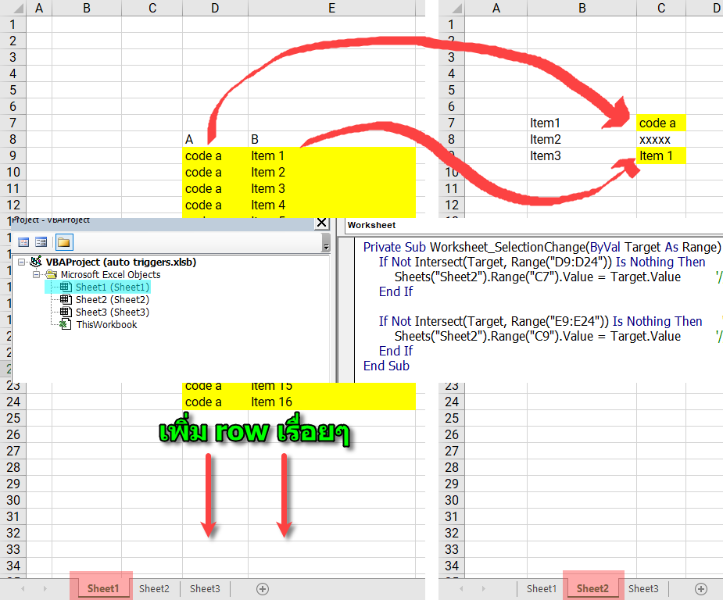Click yellow cell 'code a' in right sheet
Image resolution: width=723 pixels, height=600 pixels.
point(661,123)
